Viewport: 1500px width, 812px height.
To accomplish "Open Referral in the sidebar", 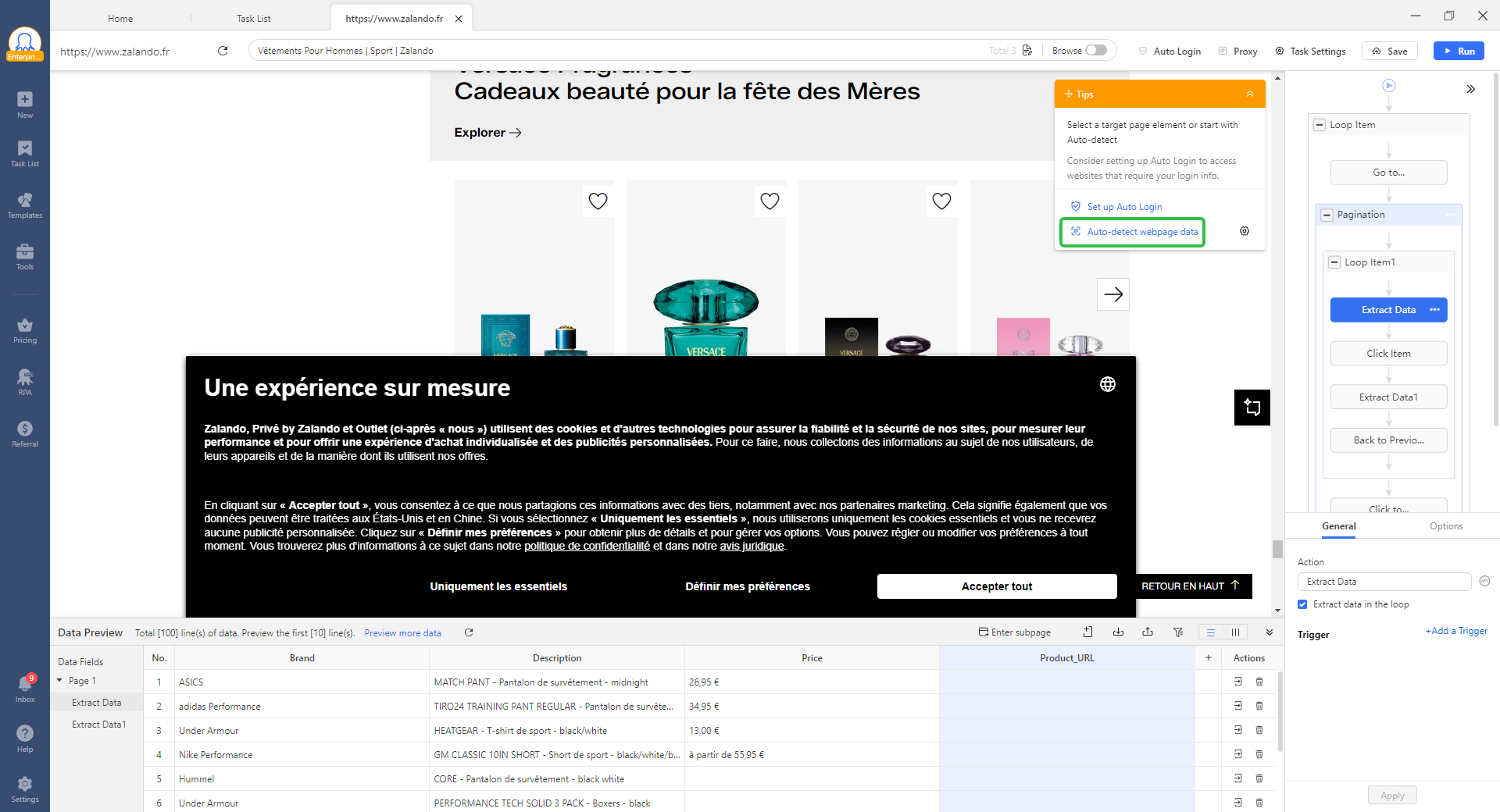I will tap(25, 433).
